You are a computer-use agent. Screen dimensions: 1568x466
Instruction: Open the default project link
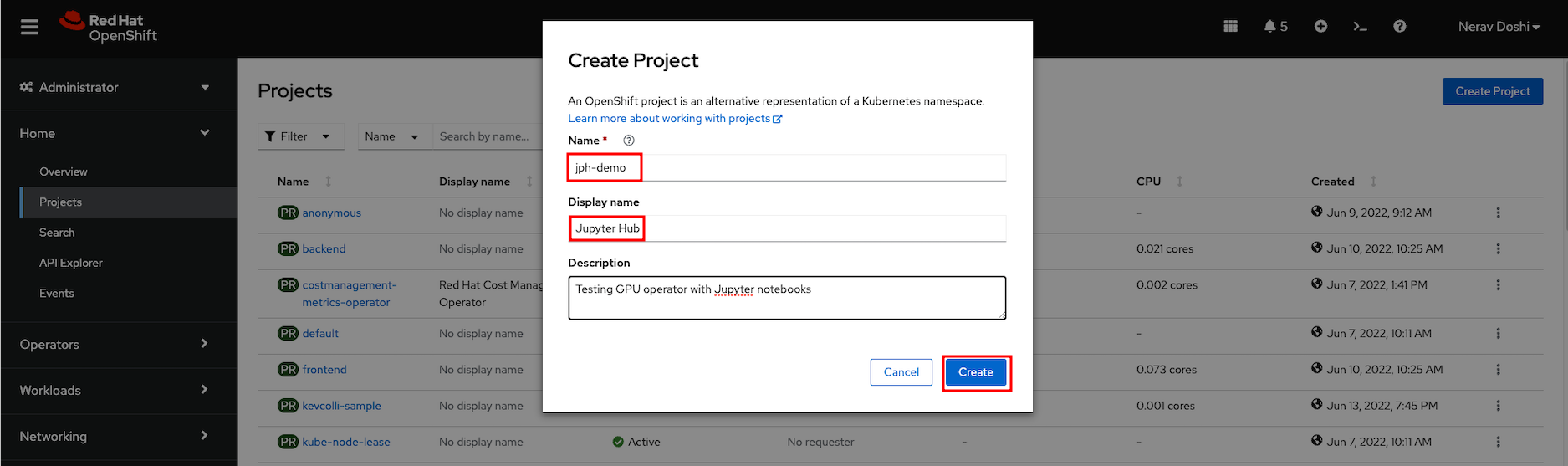pyautogui.click(x=320, y=333)
